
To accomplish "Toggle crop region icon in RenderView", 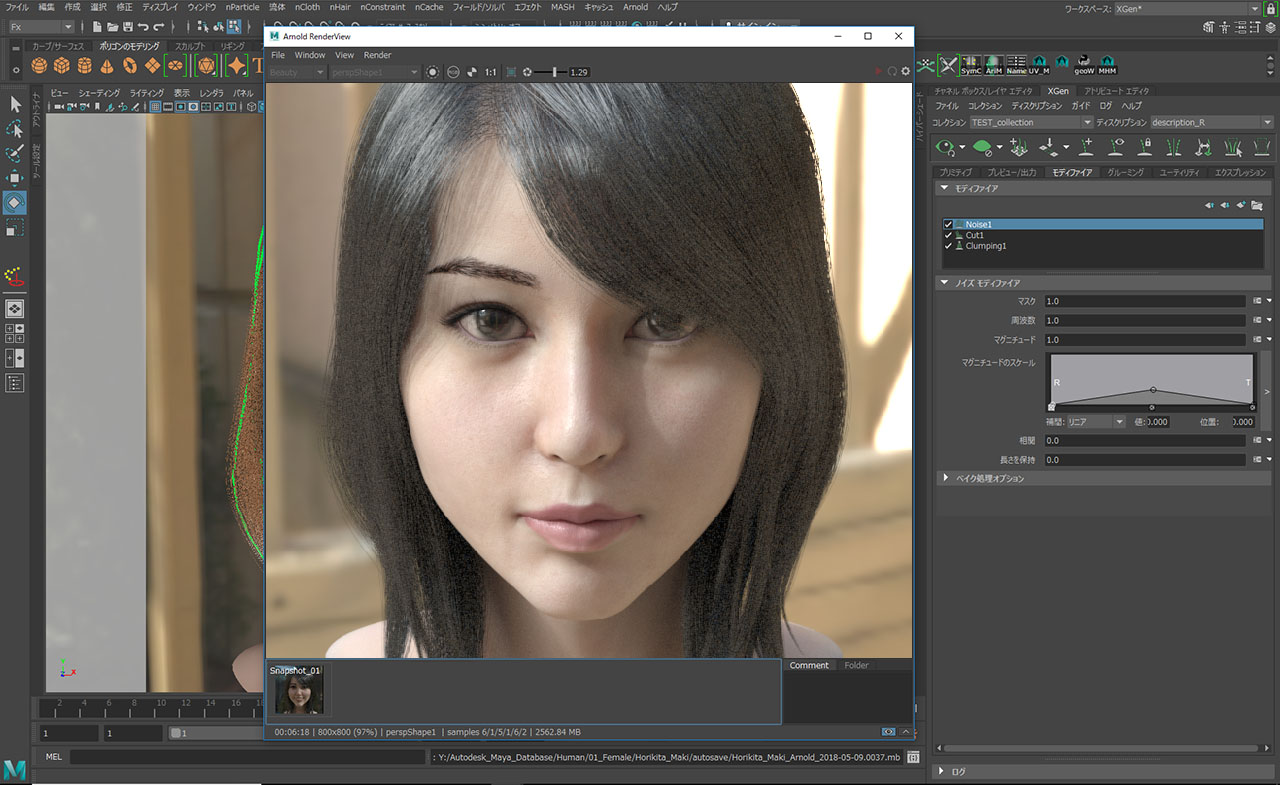I will click(x=511, y=72).
